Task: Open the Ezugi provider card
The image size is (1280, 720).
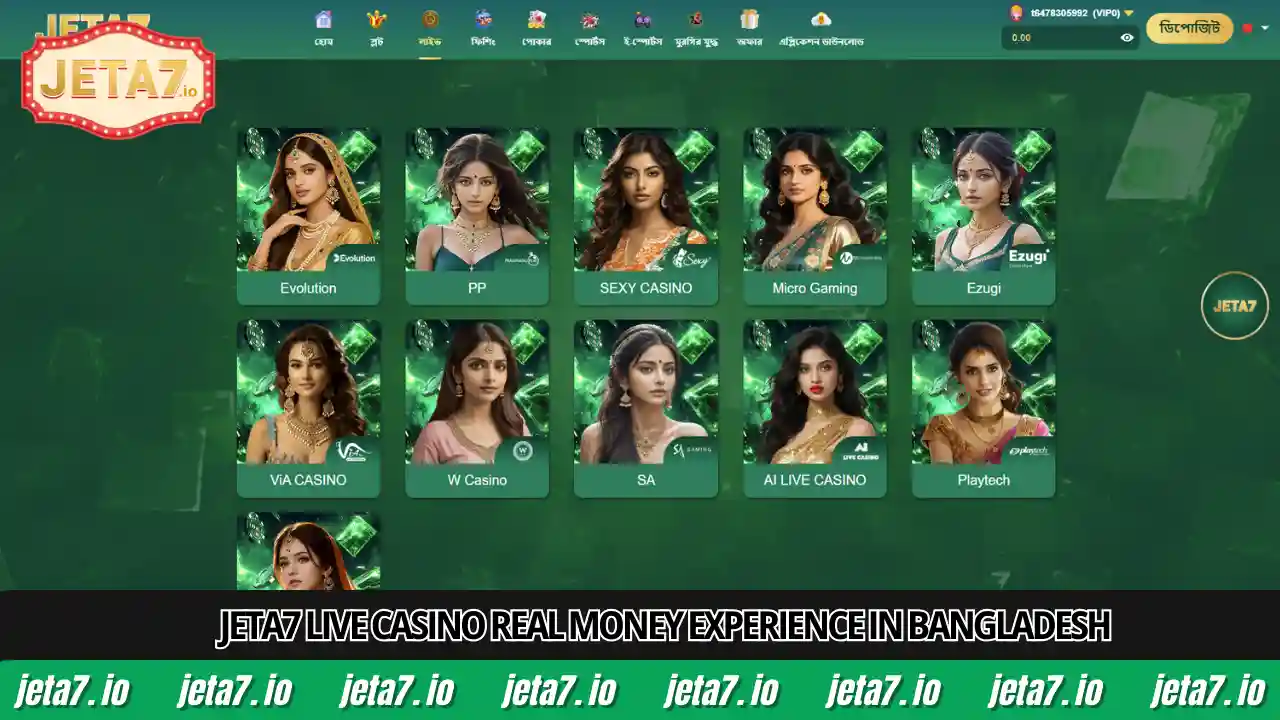Action: coord(984,216)
